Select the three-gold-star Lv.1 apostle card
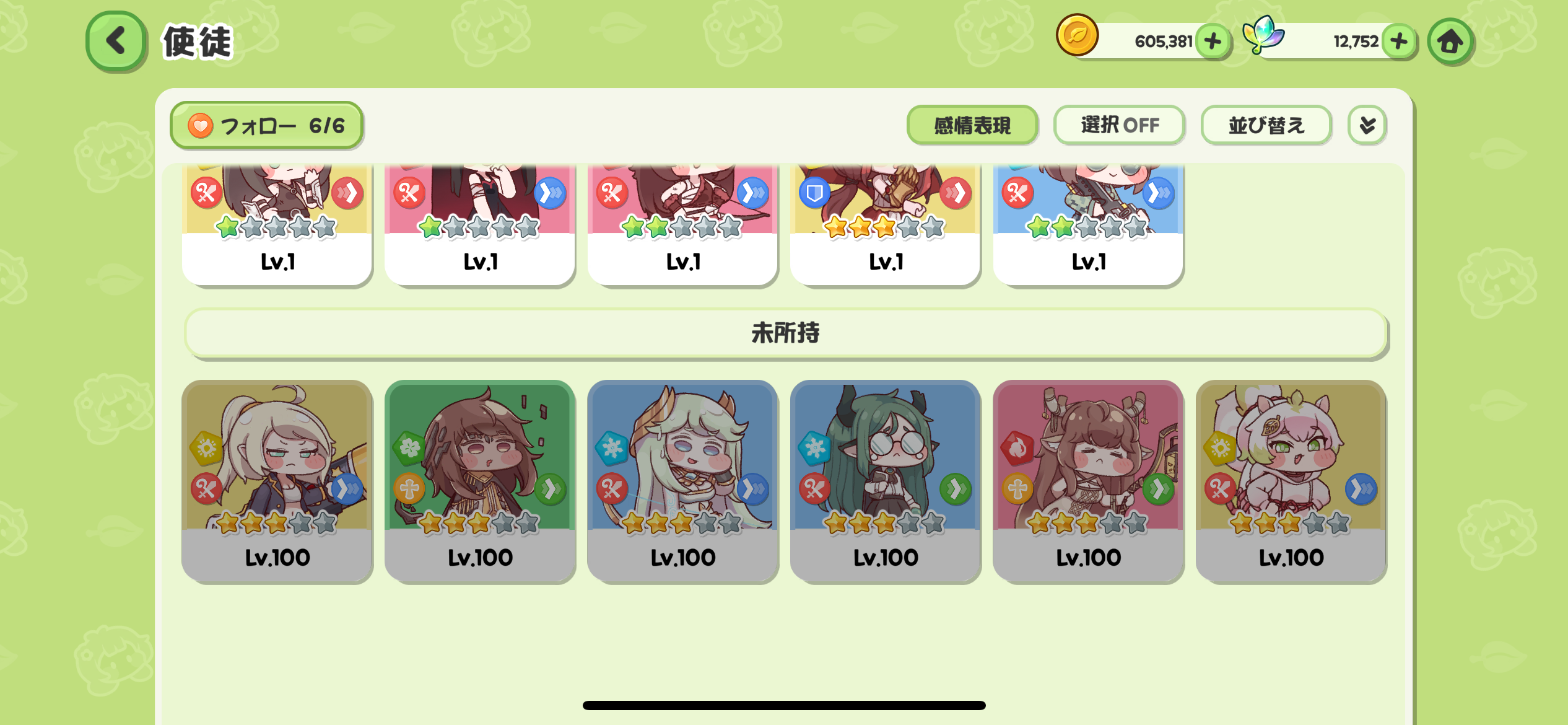Screen dimensions: 1568x725 [x=886, y=225]
